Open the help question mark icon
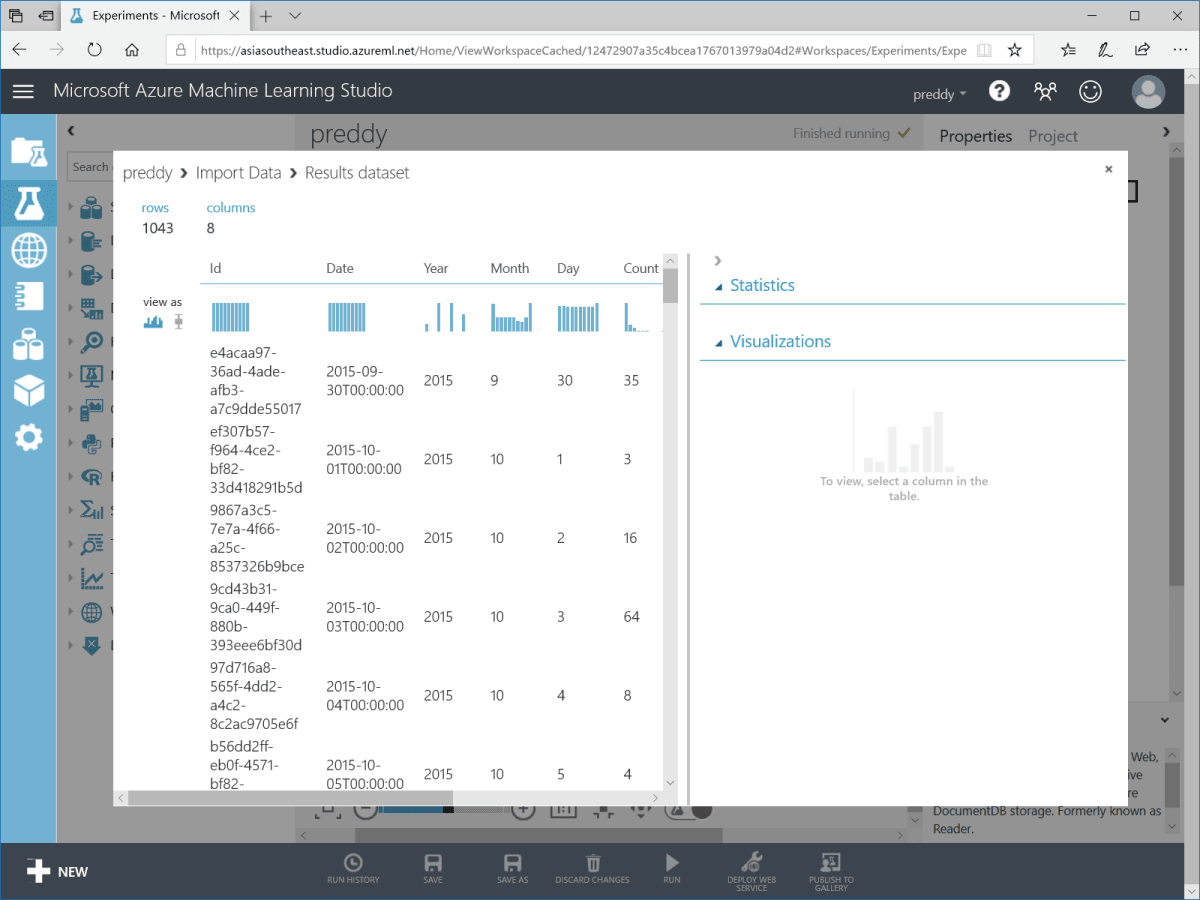The height and width of the screenshot is (900, 1200). (x=999, y=91)
